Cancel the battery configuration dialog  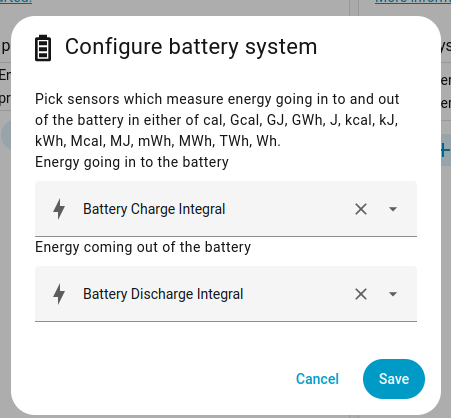coord(317,379)
